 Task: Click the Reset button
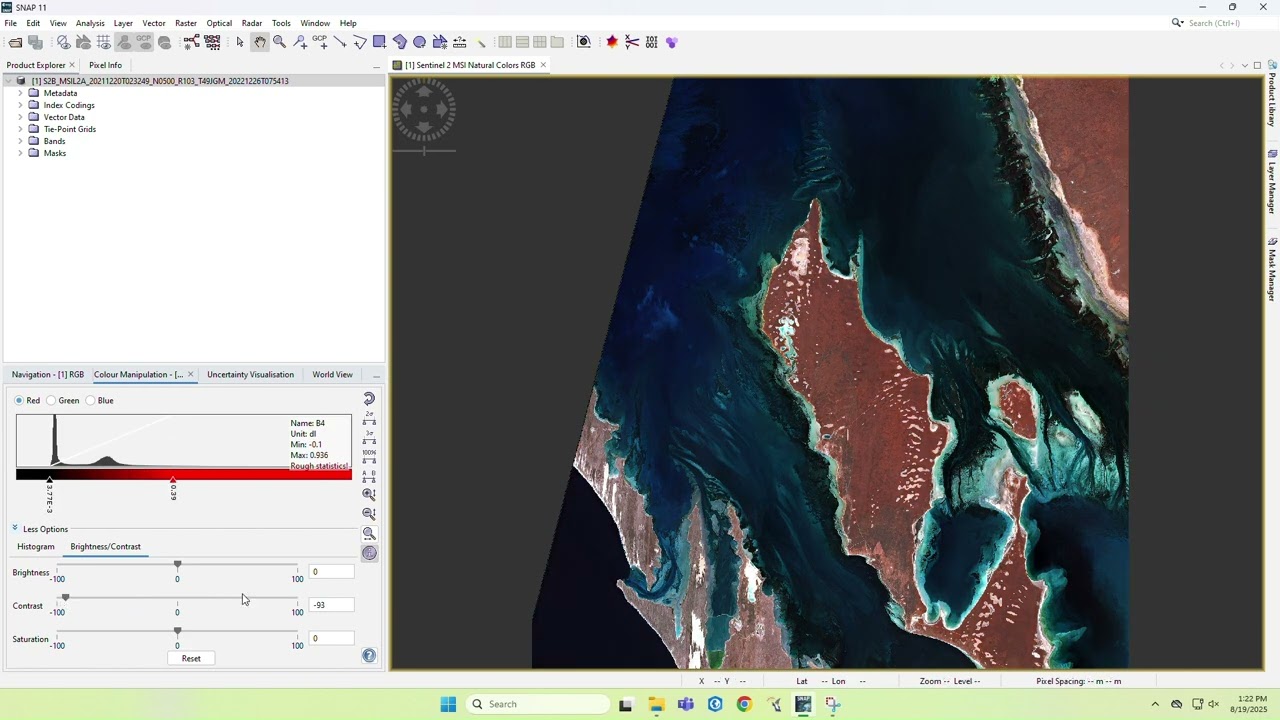pyautogui.click(x=191, y=658)
